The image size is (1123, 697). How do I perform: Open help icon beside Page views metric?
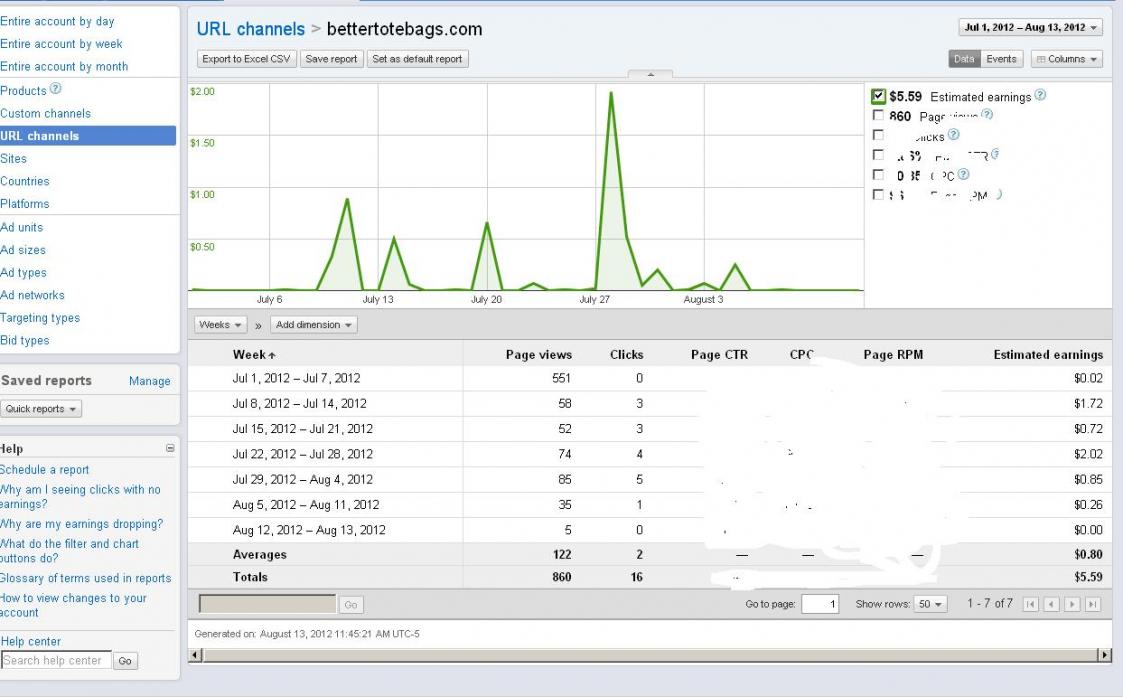coord(987,114)
